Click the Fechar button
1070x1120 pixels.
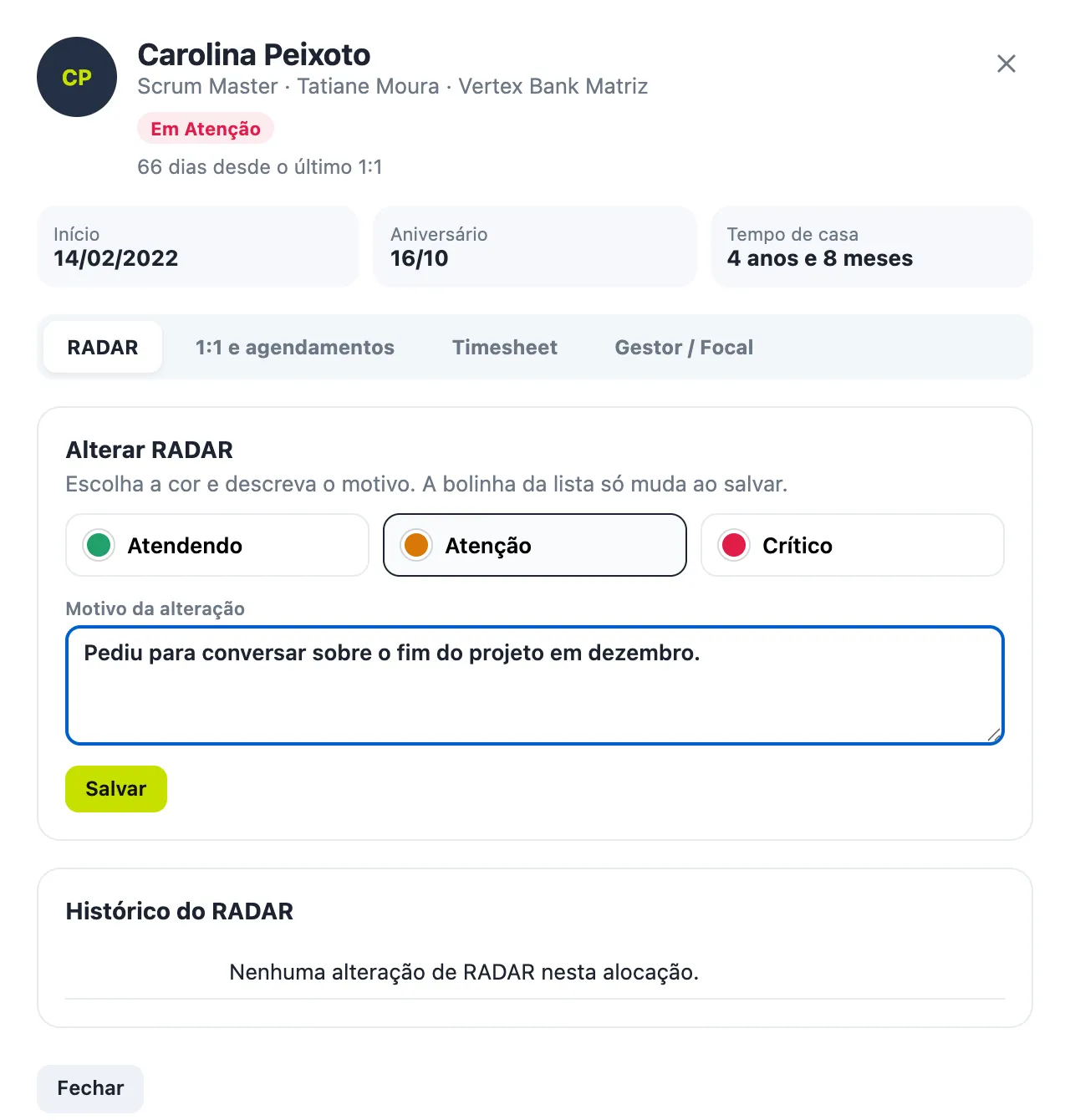(90, 1088)
